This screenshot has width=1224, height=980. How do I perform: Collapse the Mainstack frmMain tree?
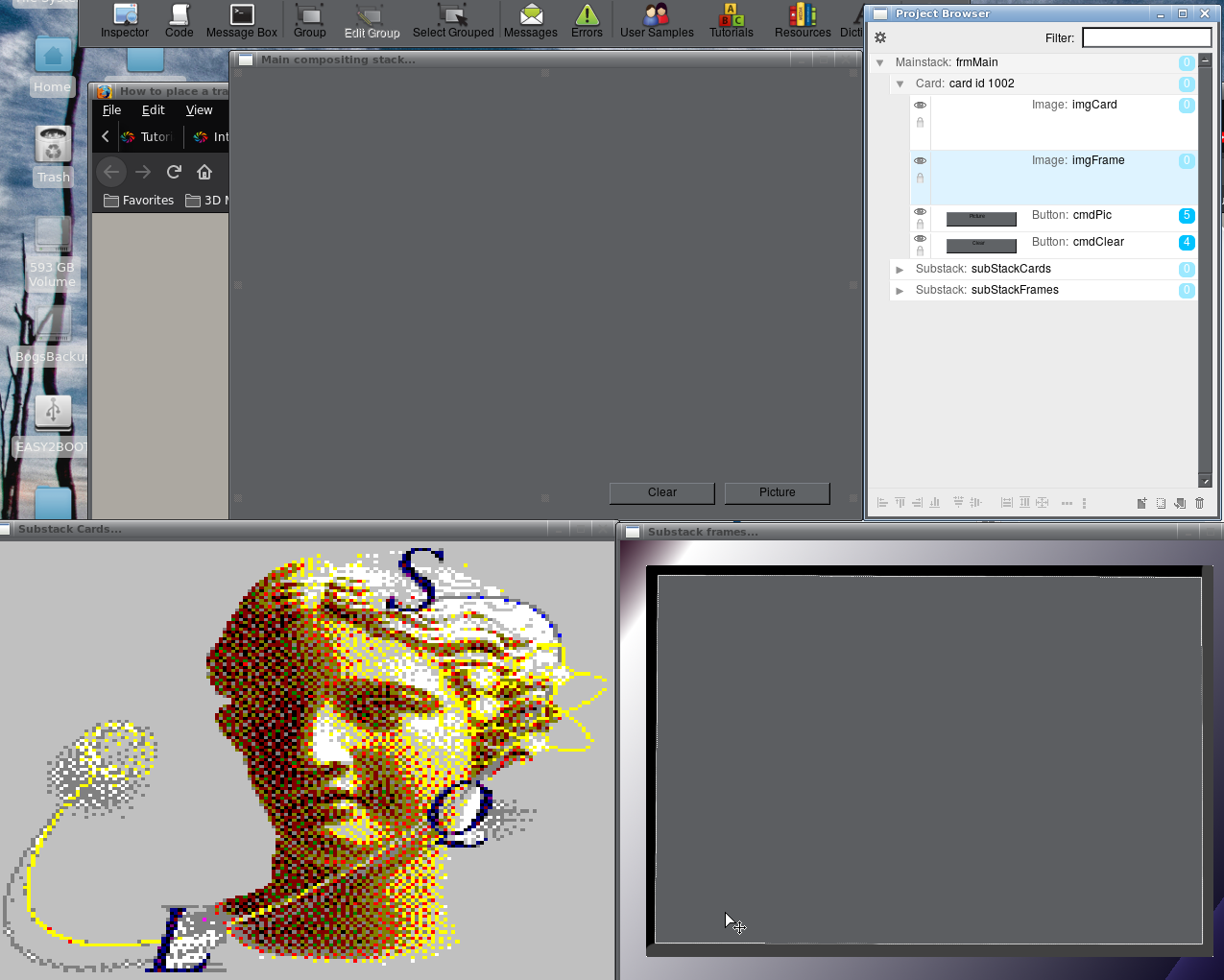point(879,62)
